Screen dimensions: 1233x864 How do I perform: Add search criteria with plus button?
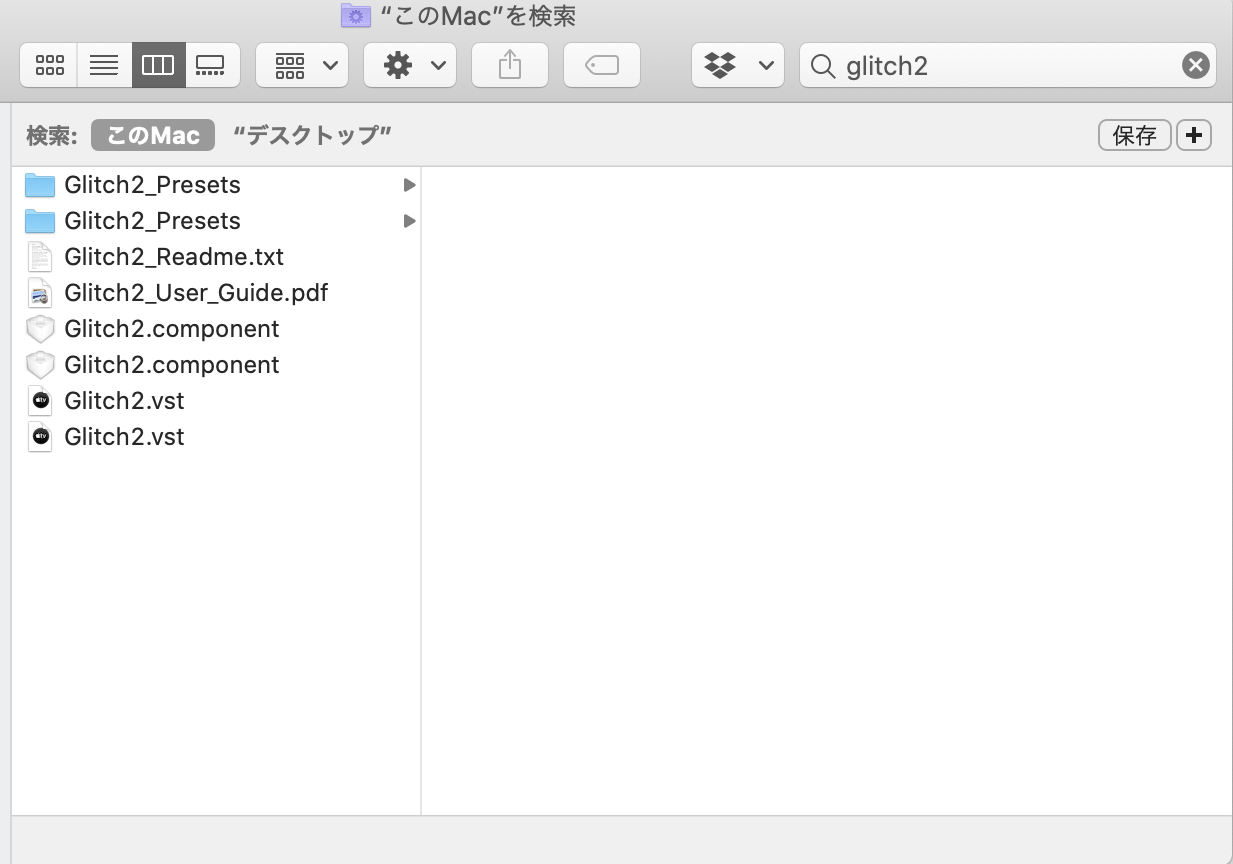click(1194, 135)
